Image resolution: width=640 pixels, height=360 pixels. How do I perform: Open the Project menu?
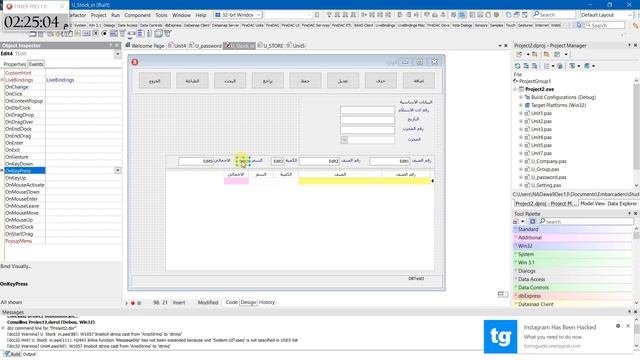coord(98,15)
